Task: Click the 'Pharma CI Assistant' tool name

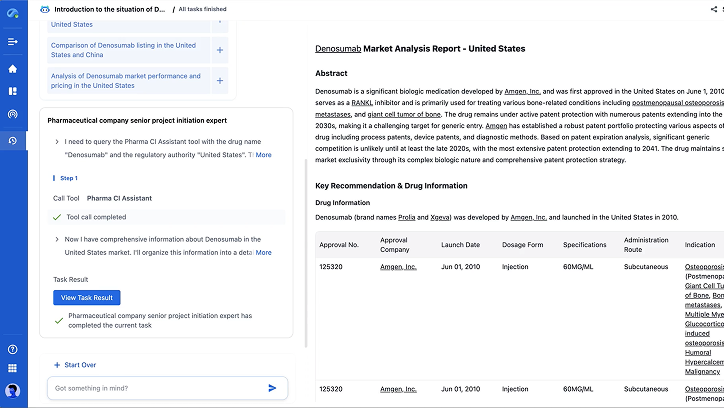Action: tap(119, 198)
